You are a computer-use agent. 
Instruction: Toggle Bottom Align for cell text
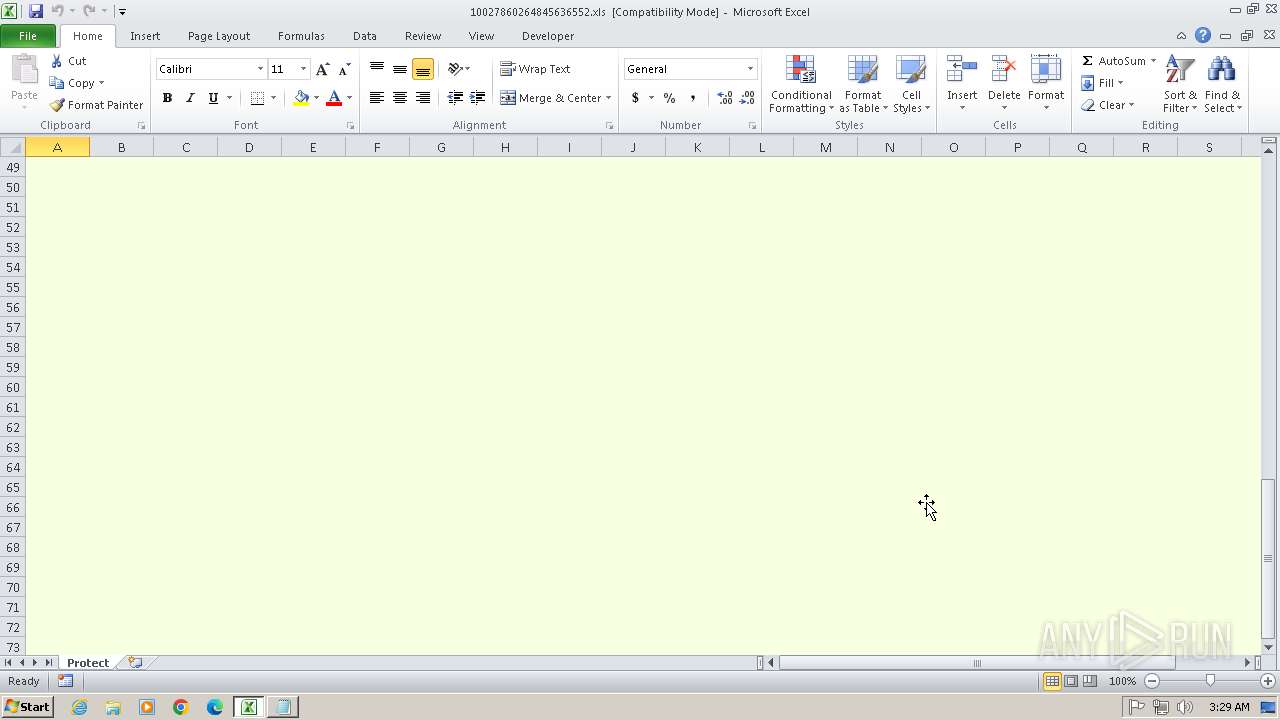pyautogui.click(x=423, y=69)
